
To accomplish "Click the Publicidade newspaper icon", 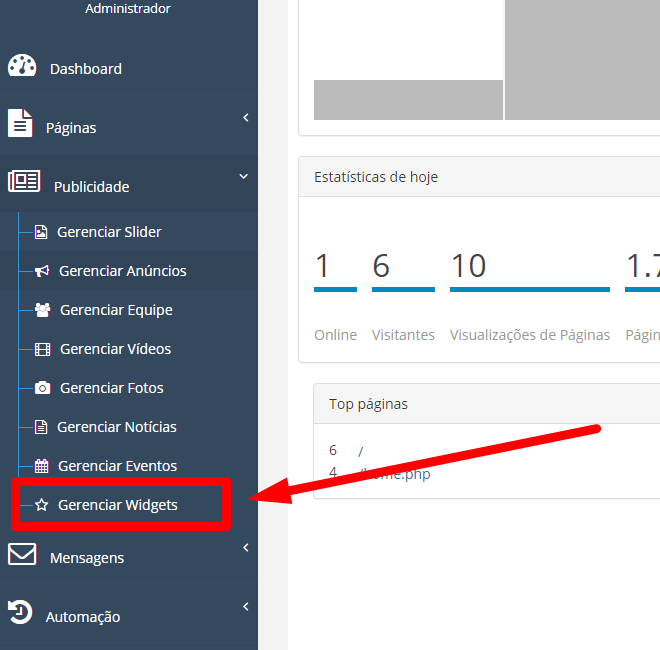I will tap(24, 183).
